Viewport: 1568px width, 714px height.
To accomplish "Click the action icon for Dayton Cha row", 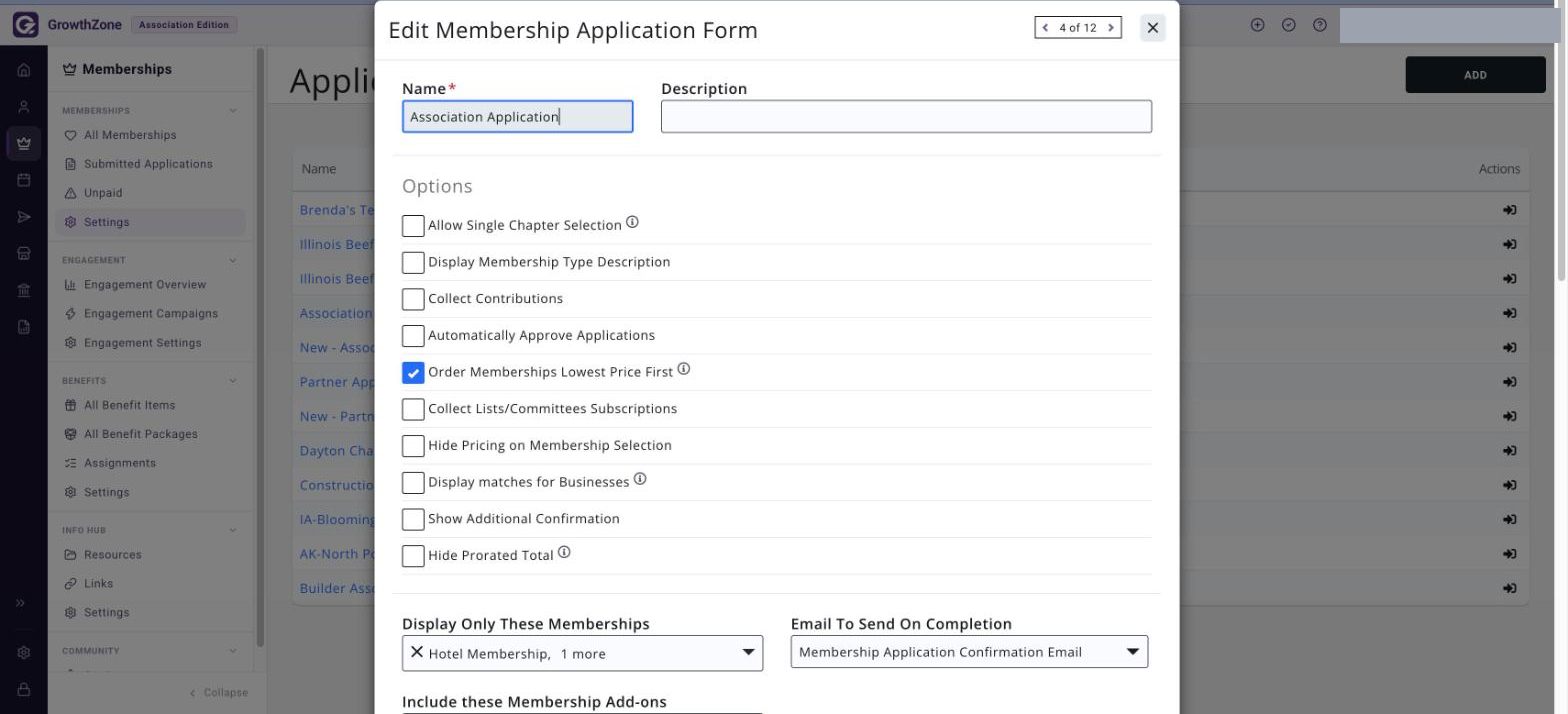I will pos(1510,451).
